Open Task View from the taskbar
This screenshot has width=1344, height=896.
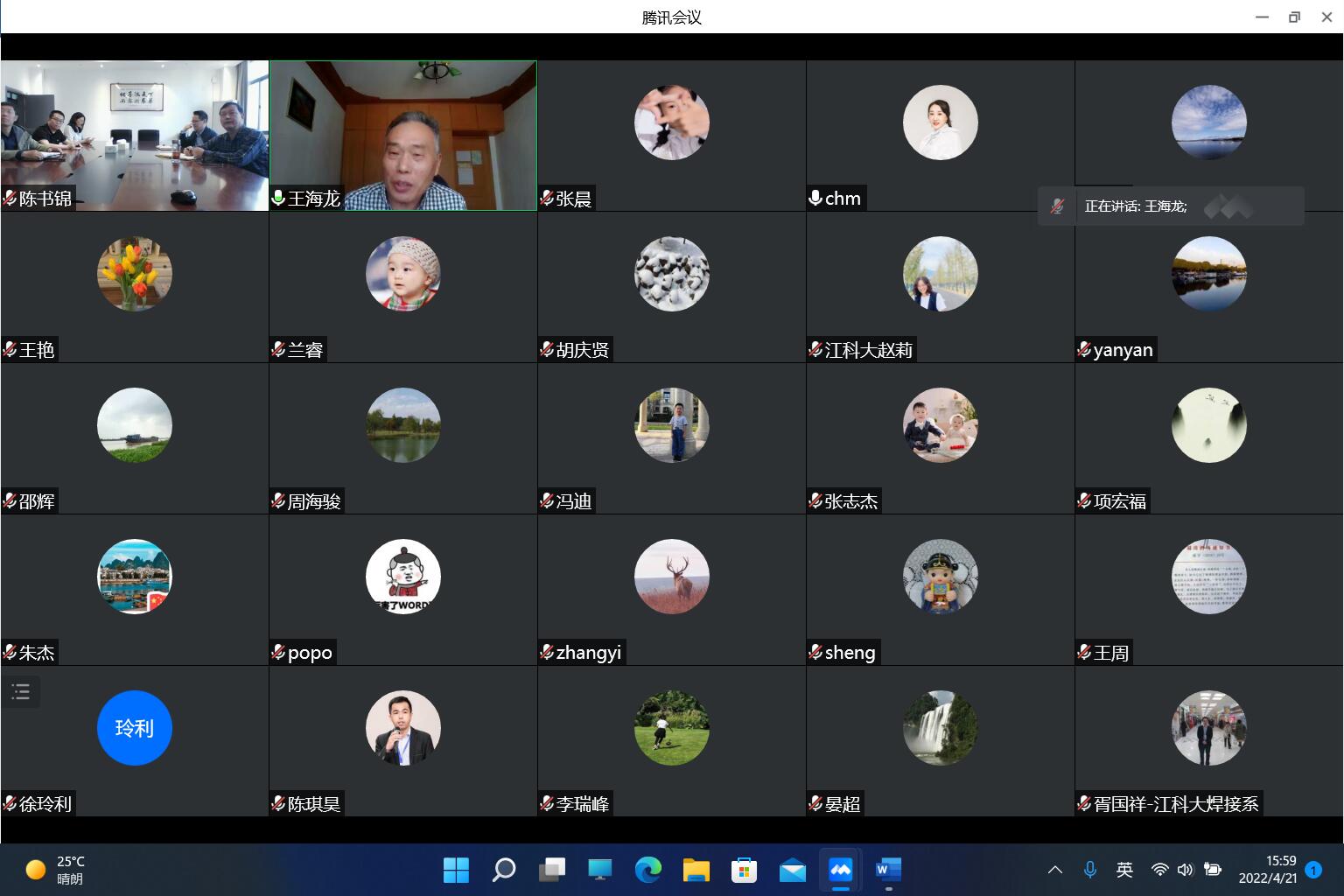[x=552, y=870]
